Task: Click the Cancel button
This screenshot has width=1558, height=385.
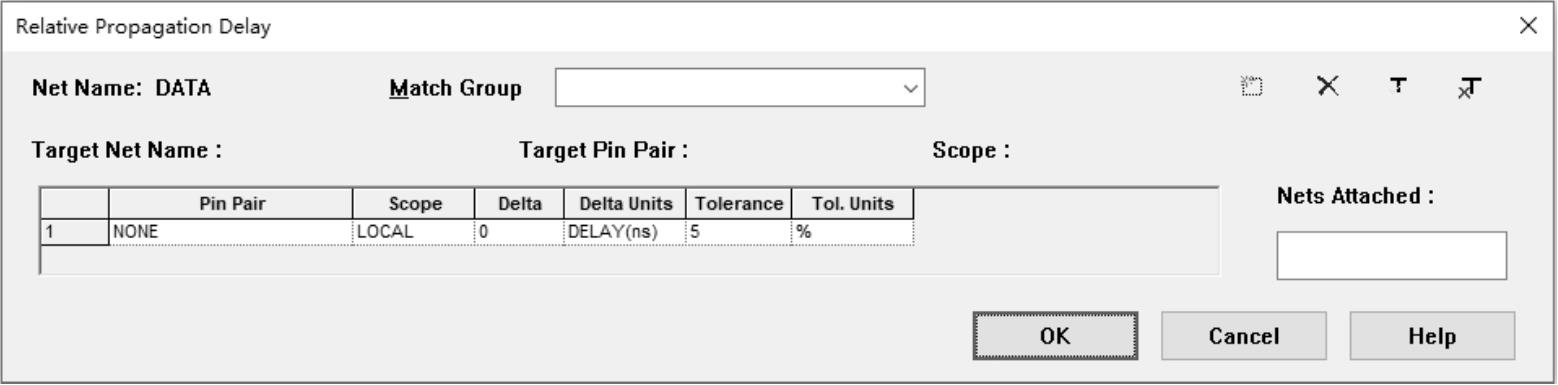Action: click(1244, 336)
